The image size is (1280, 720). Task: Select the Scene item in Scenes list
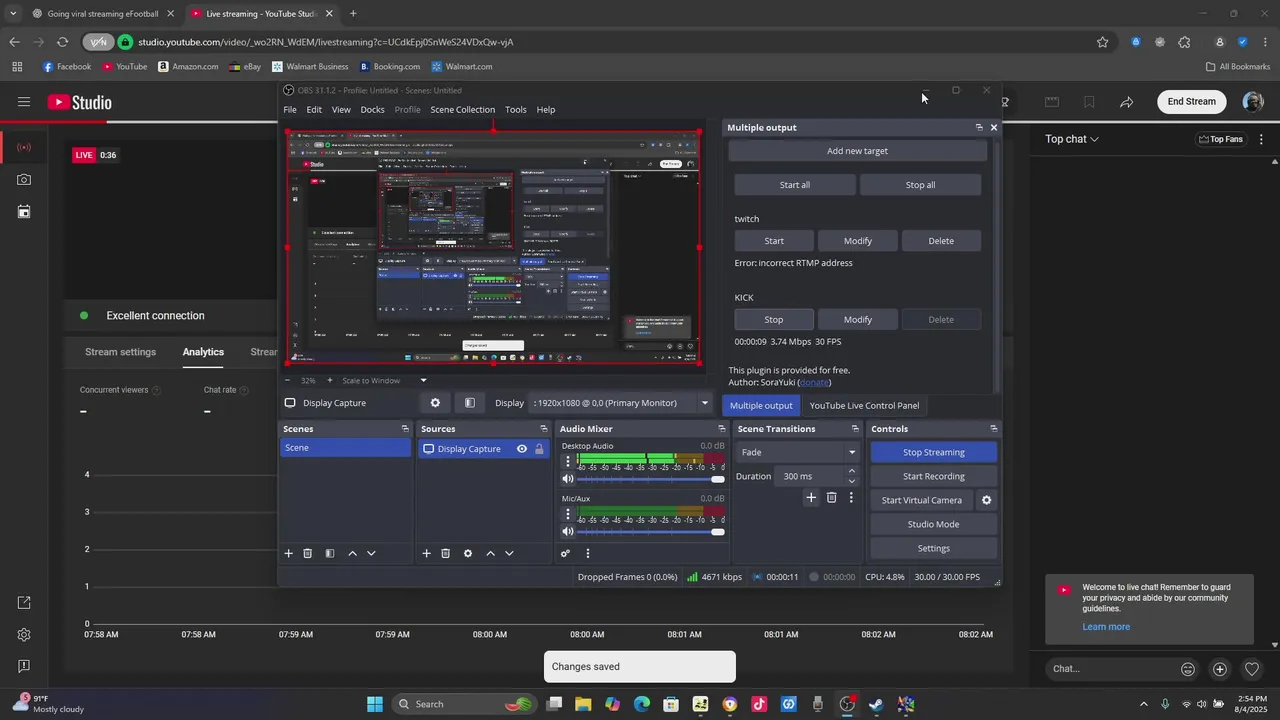point(343,448)
